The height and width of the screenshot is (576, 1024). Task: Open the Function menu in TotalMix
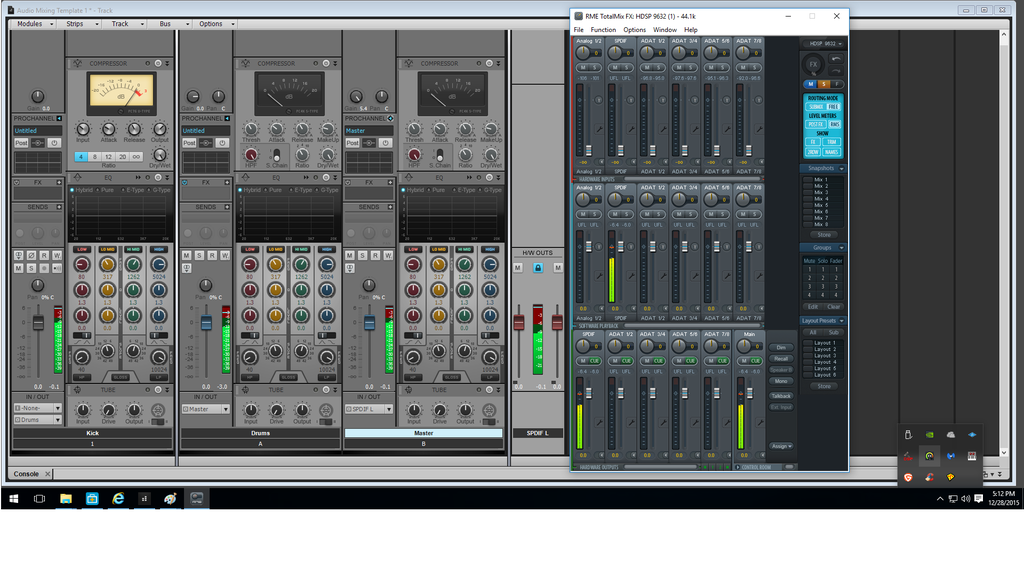click(x=603, y=30)
